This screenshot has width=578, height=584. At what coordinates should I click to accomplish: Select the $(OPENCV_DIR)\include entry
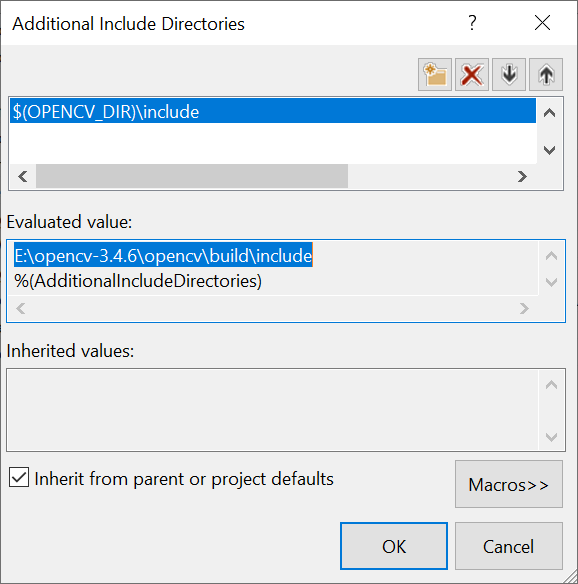point(273,111)
